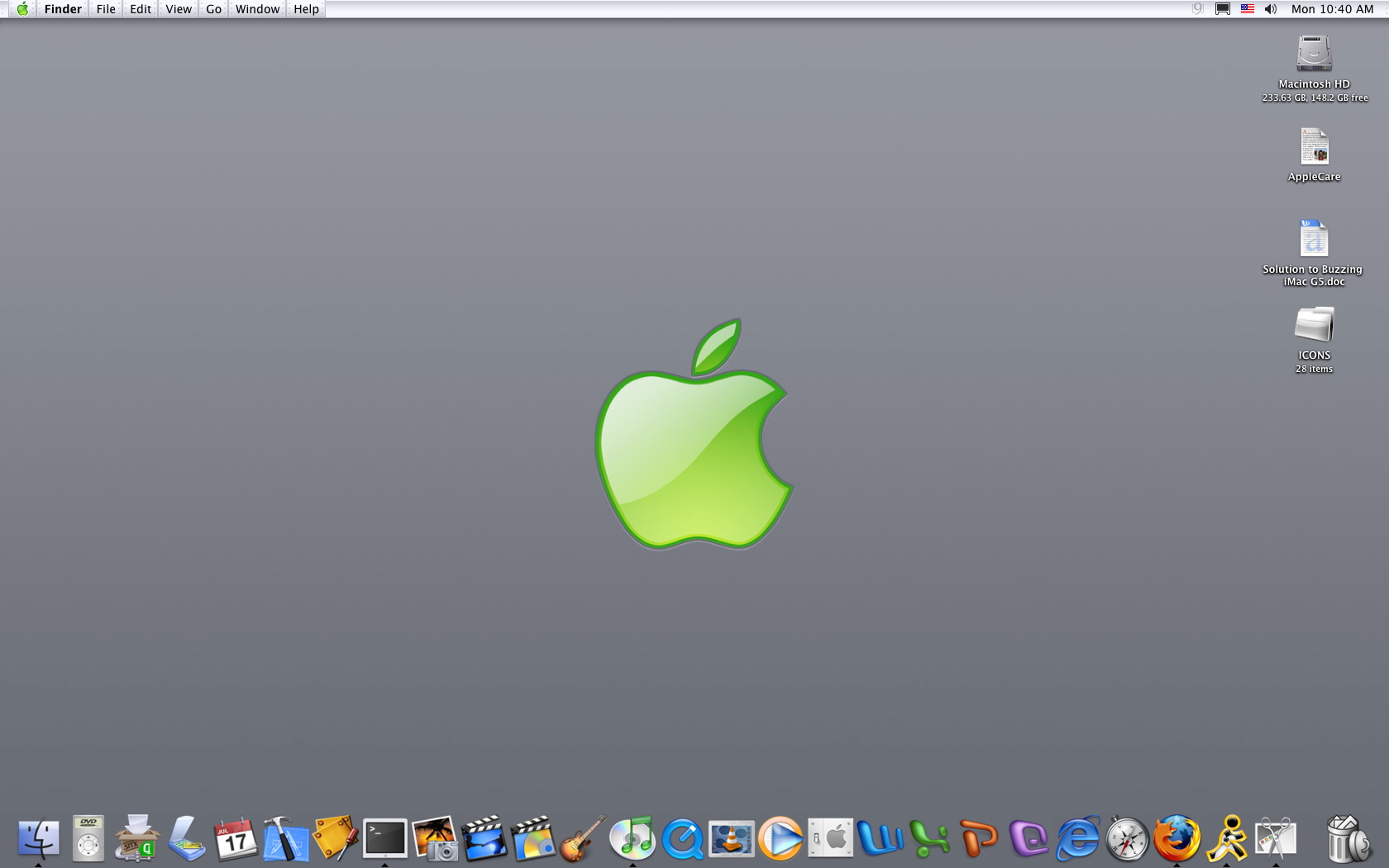
Task: Open iMovie from the Dock
Action: [484, 839]
